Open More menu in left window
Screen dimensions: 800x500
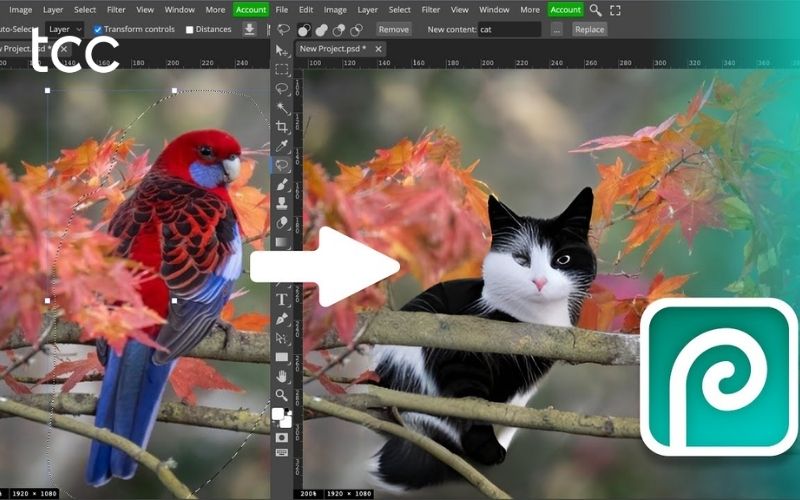click(215, 10)
